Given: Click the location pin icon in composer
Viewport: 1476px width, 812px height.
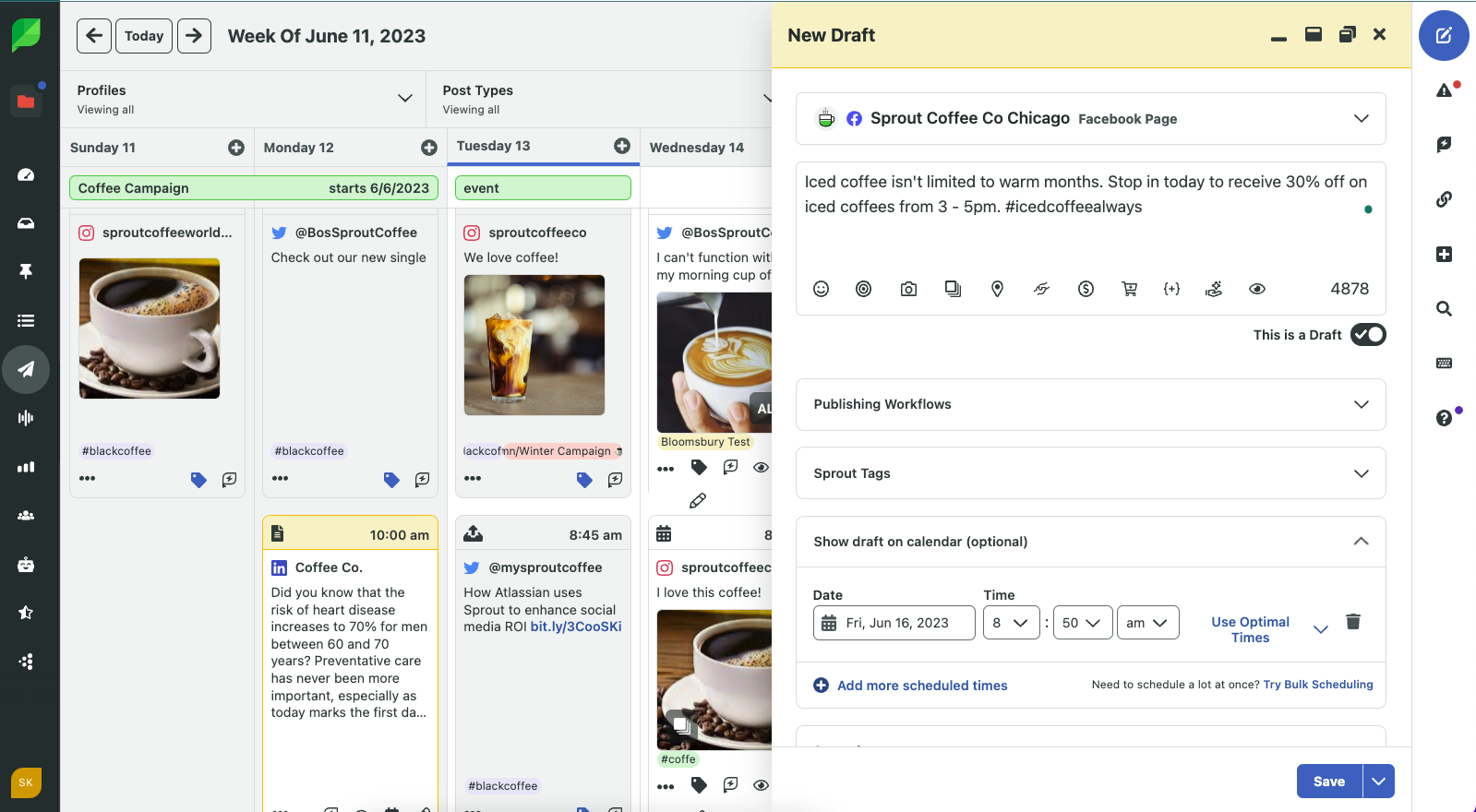Looking at the screenshot, I should [997, 289].
